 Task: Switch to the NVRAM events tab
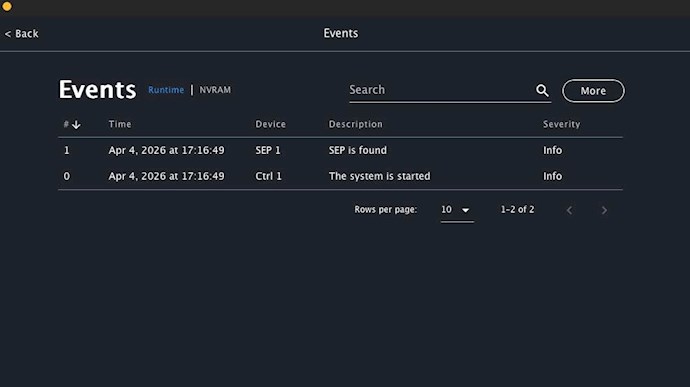click(215, 90)
